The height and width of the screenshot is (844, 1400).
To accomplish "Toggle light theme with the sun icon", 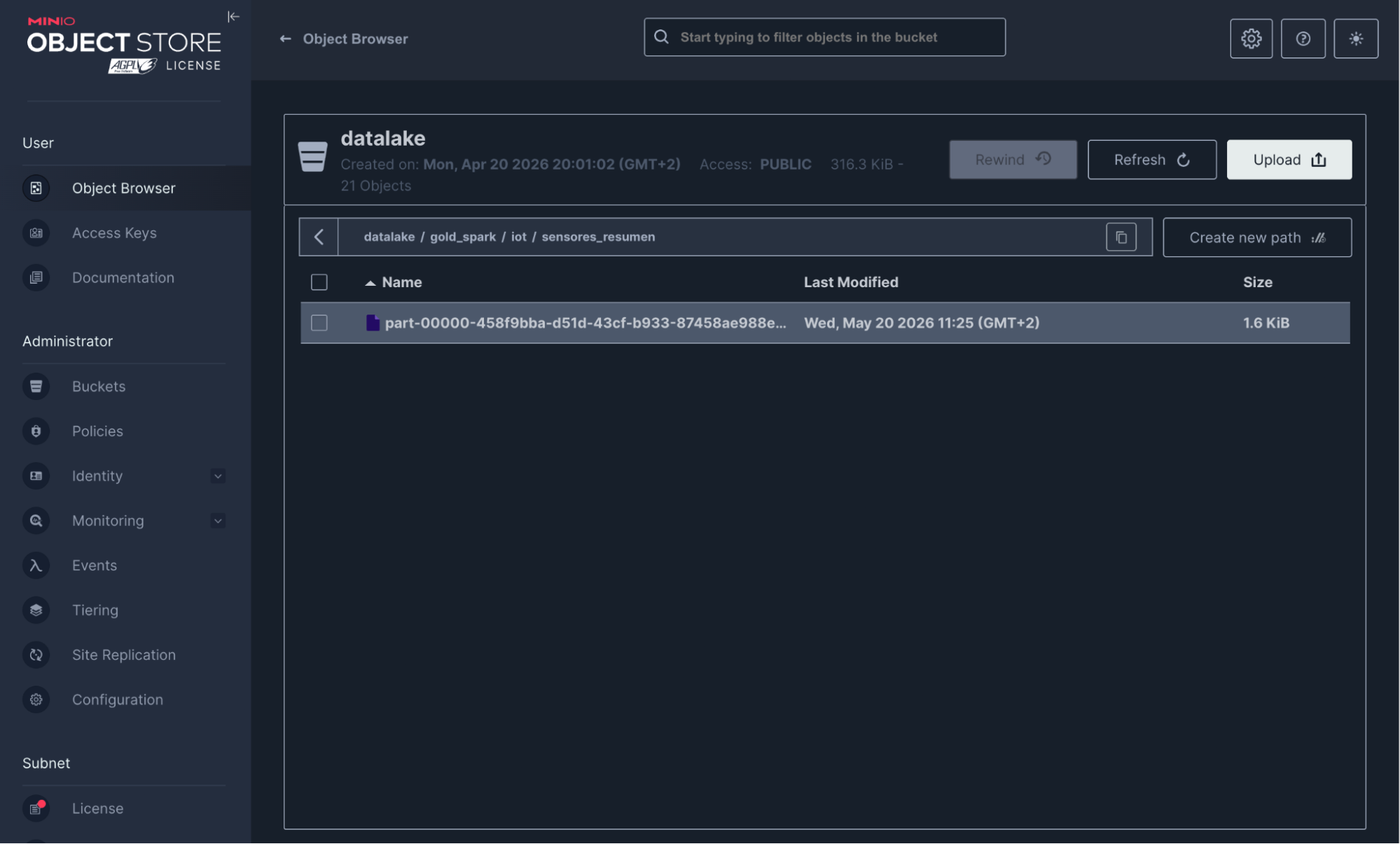I will (x=1356, y=39).
